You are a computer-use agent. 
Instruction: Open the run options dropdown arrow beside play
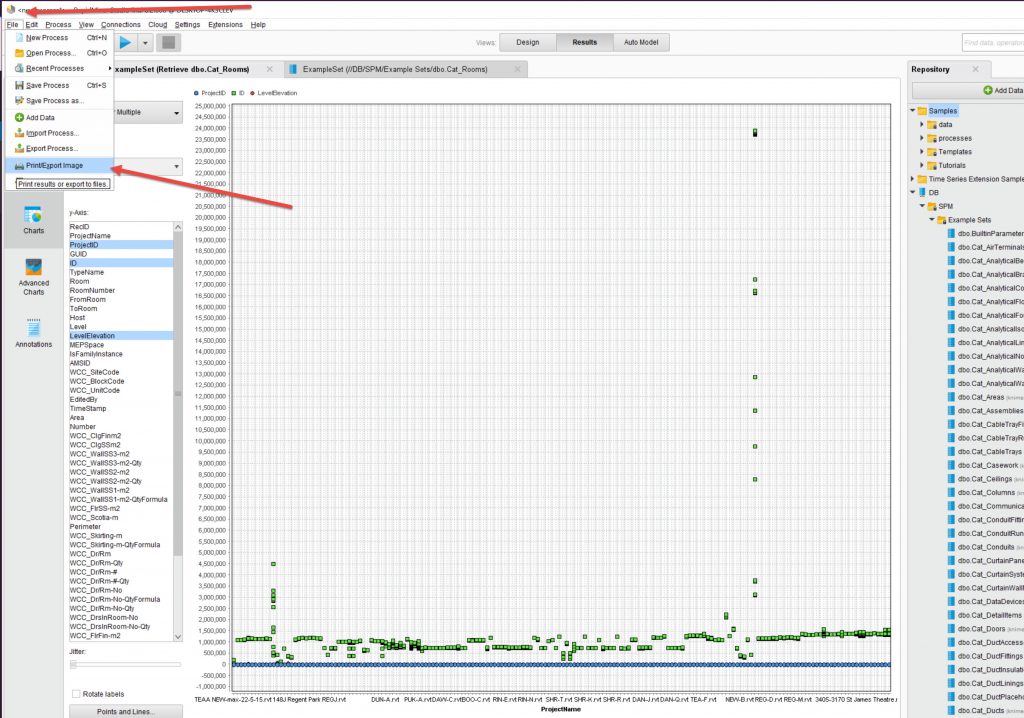tap(146, 42)
